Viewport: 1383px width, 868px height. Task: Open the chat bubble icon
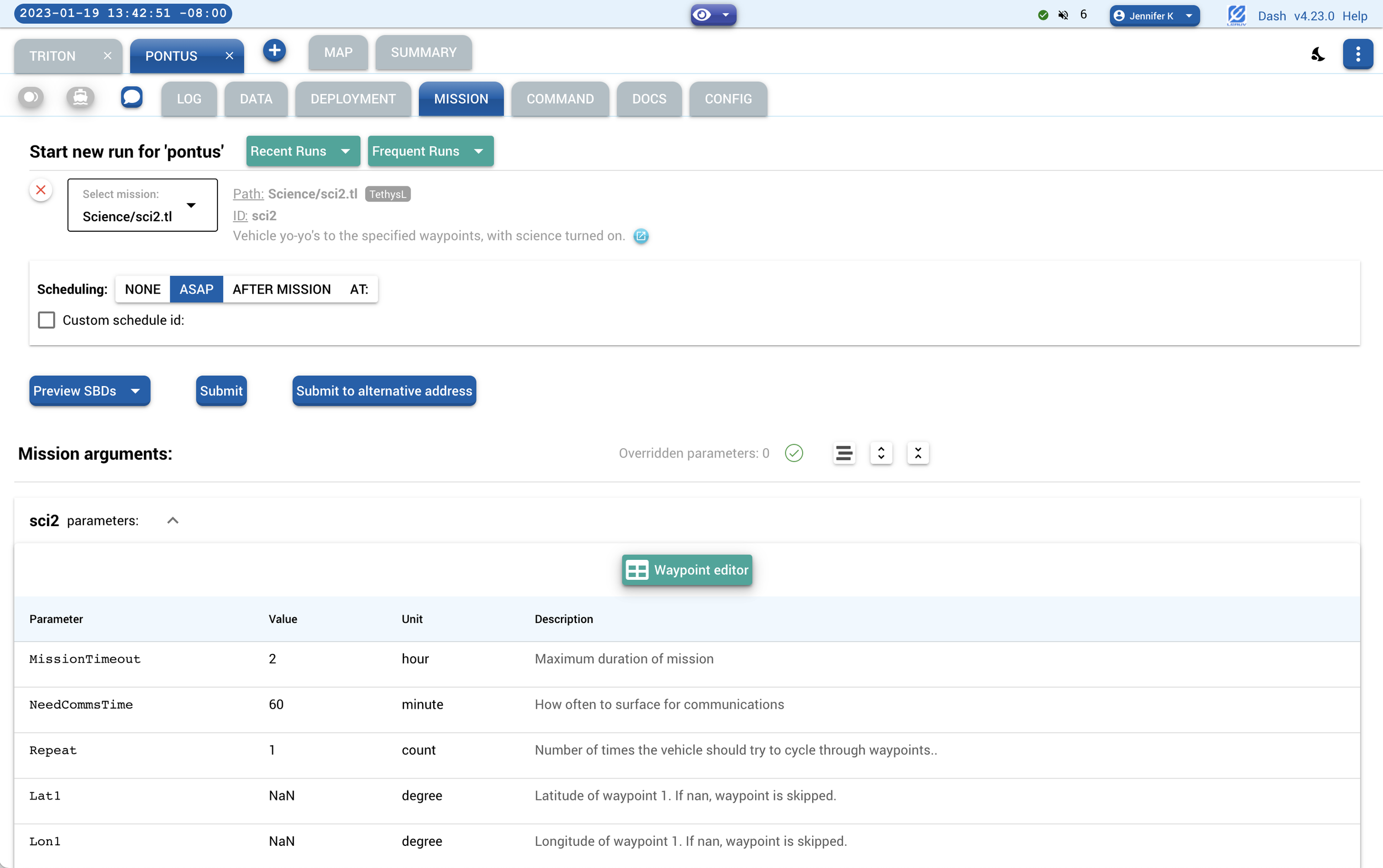[132, 97]
